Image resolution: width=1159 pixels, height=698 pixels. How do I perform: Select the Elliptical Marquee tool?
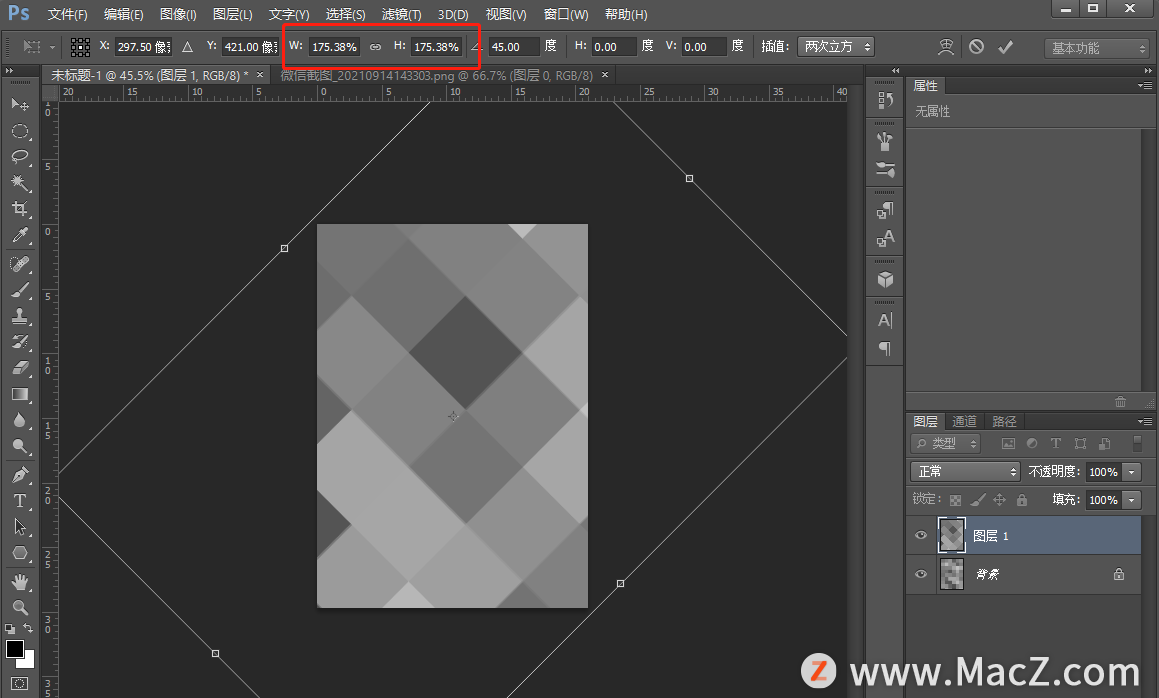point(20,132)
